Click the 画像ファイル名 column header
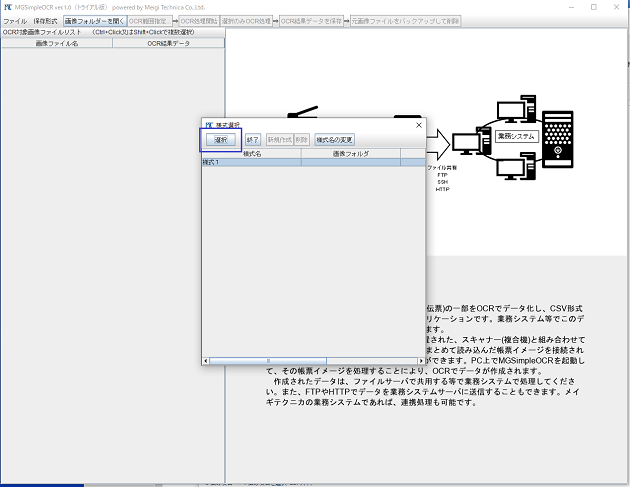Viewport: 630px width, 487px height. tap(57, 43)
